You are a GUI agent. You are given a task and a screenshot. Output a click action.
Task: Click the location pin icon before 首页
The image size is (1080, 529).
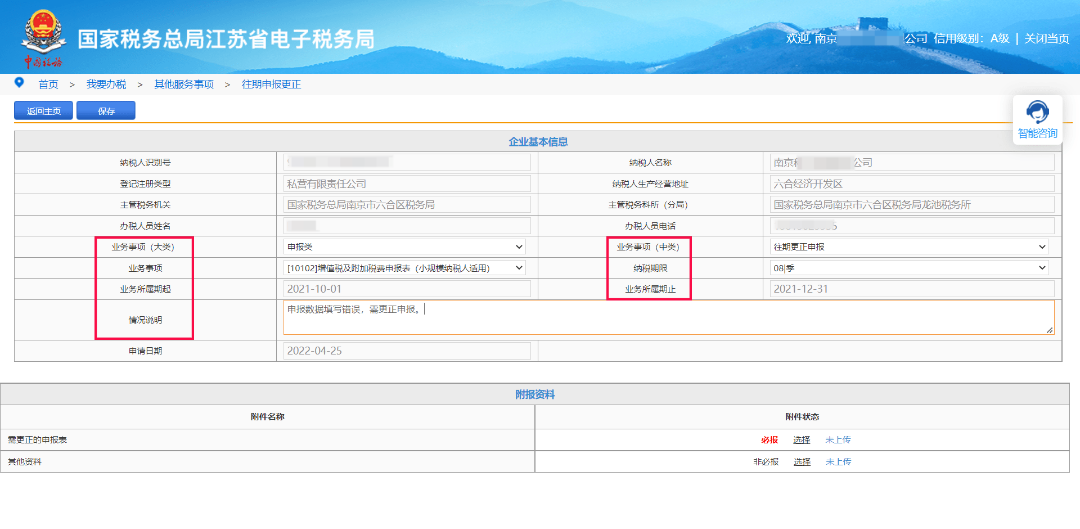(19, 83)
